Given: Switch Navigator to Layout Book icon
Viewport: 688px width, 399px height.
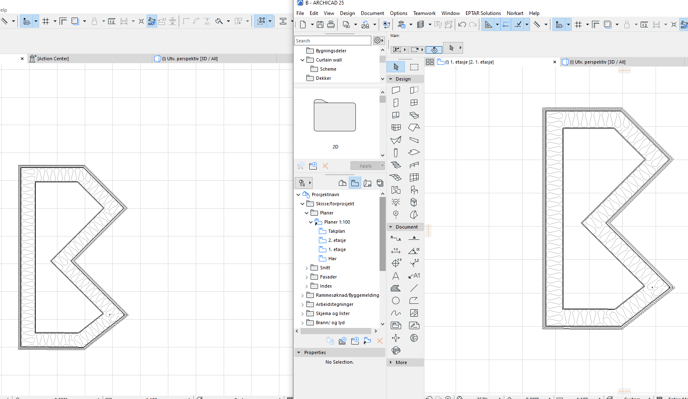Looking at the screenshot, I should (x=368, y=183).
